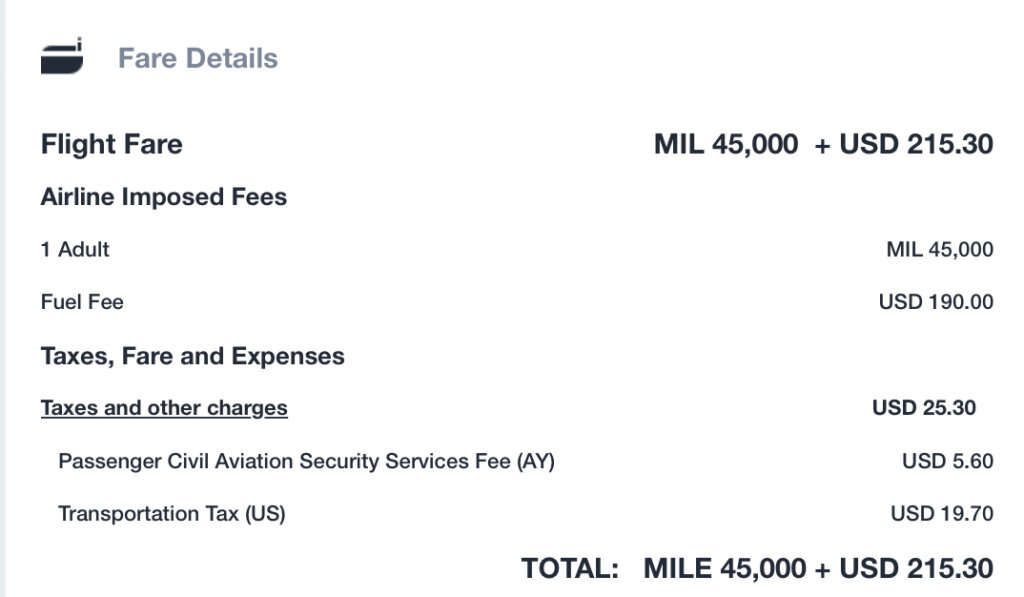Click the Fare Details heading

(198, 58)
